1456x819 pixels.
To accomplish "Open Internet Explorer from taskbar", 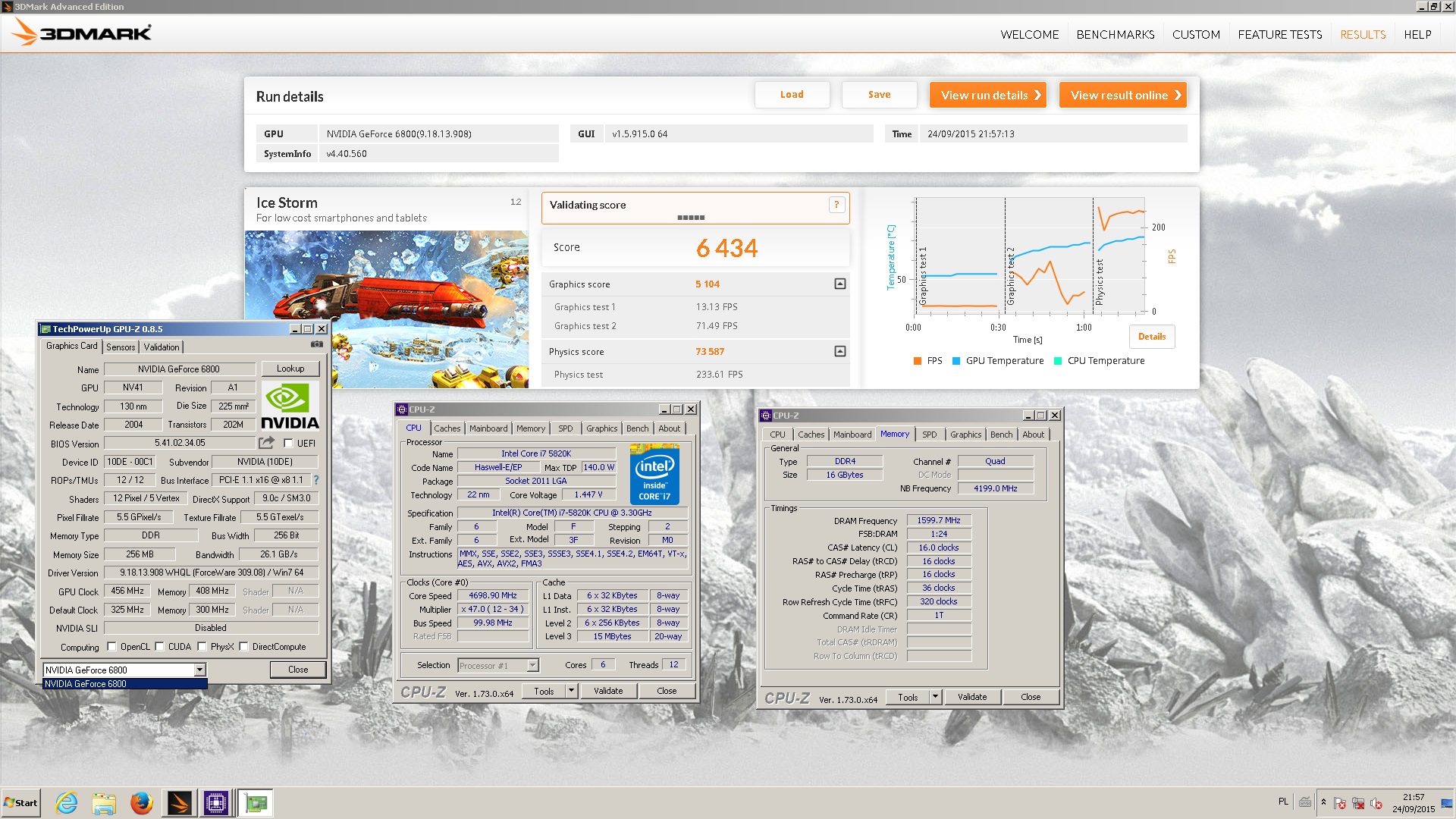I will coord(67,803).
